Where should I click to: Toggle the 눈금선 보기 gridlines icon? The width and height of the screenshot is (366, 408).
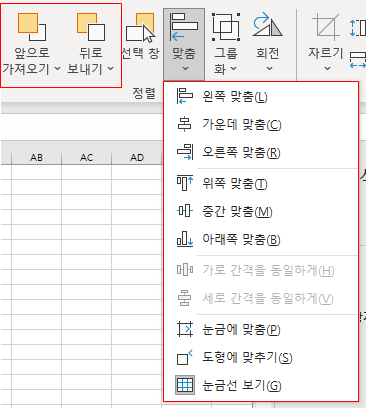[185, 385]
